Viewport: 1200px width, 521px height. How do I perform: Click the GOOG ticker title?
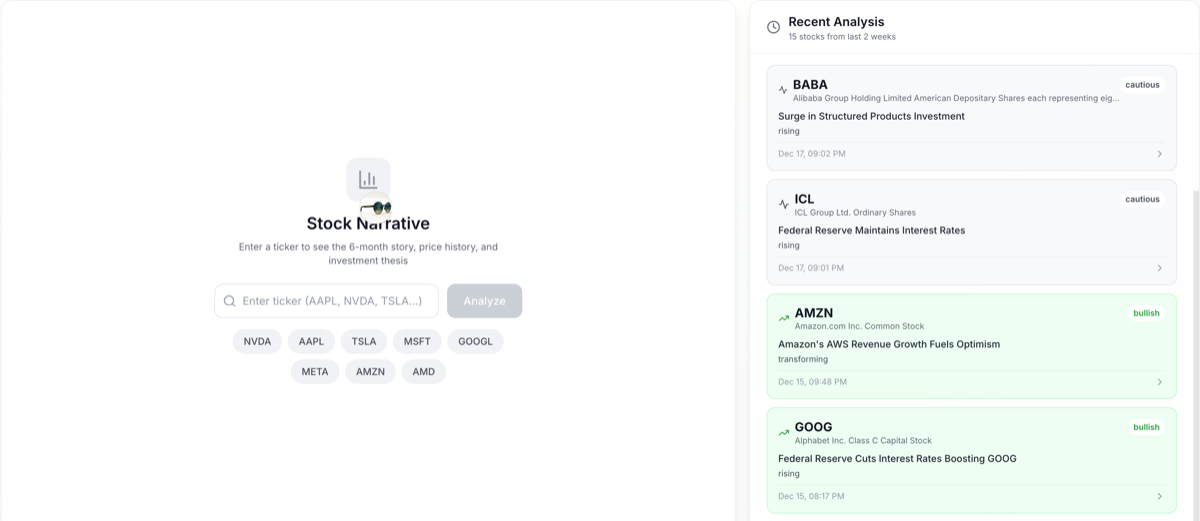pyautogui.click(x=813, y=427)
